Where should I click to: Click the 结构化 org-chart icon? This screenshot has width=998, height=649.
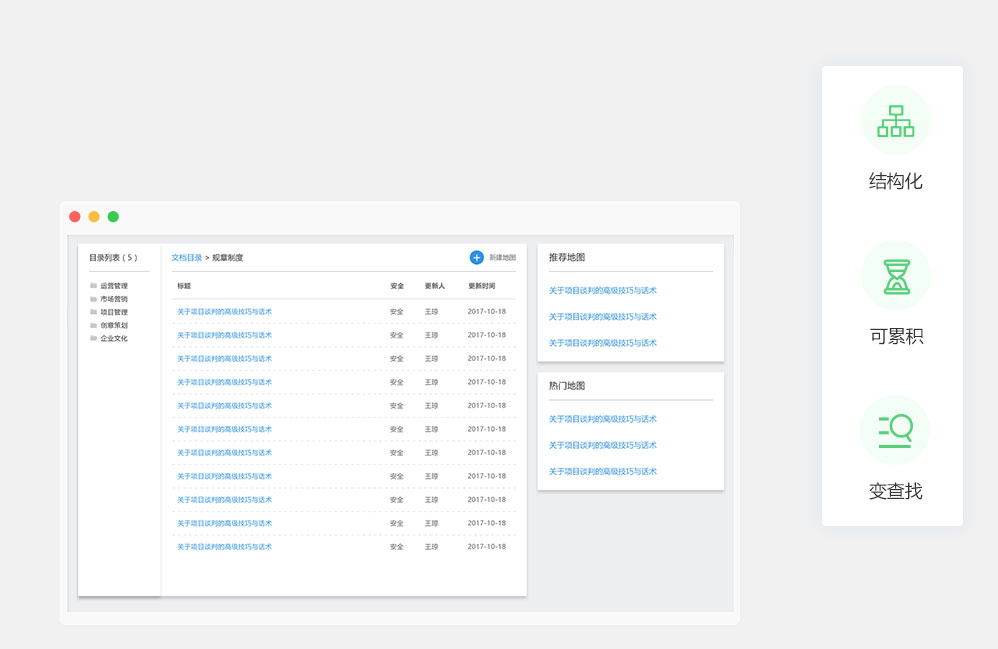pos(895,121)
